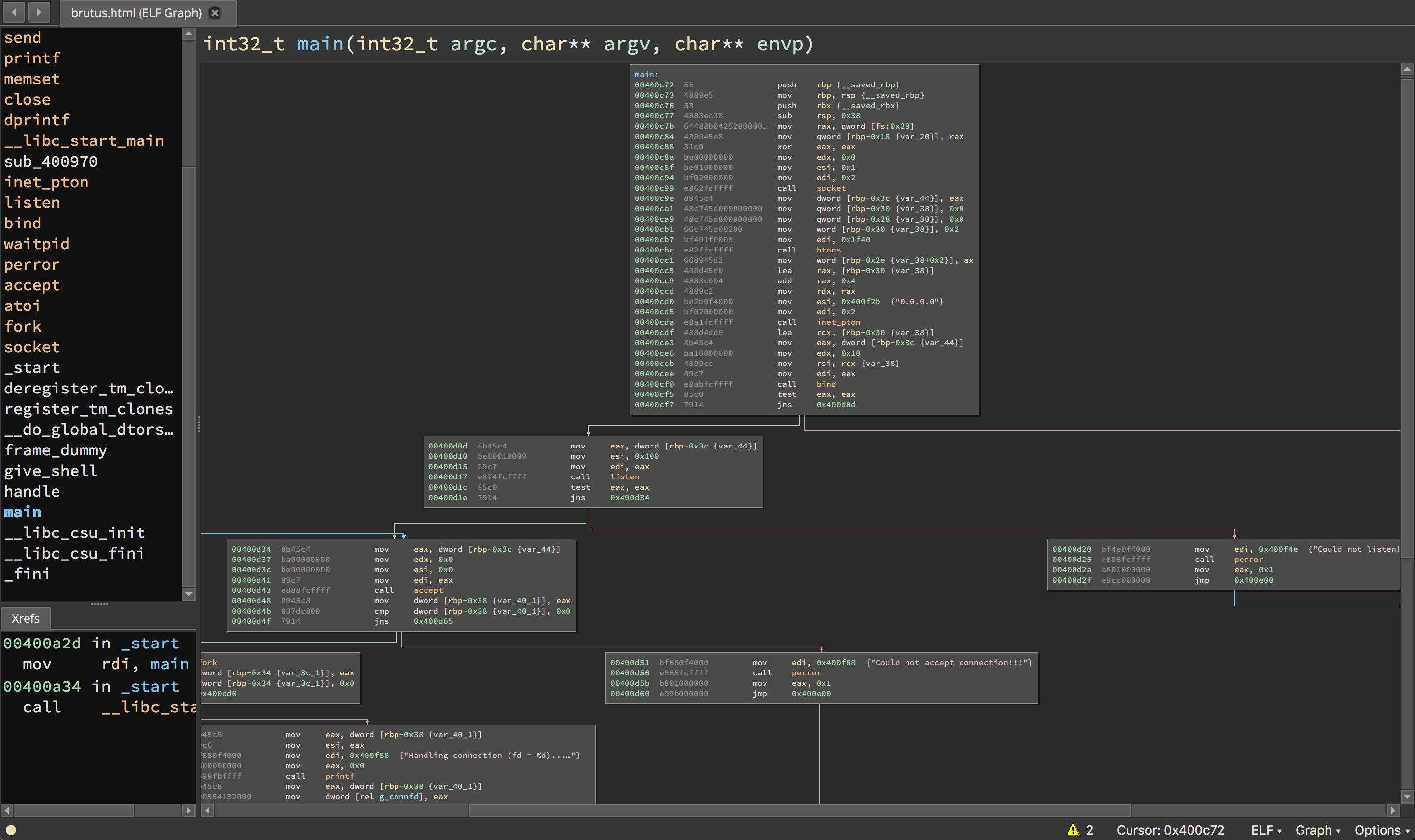Open xref 00400a34 in _start
Image resolution: width=1415 pixels, height=840 pixels.
pyautogui.click(x=91, y=687)
